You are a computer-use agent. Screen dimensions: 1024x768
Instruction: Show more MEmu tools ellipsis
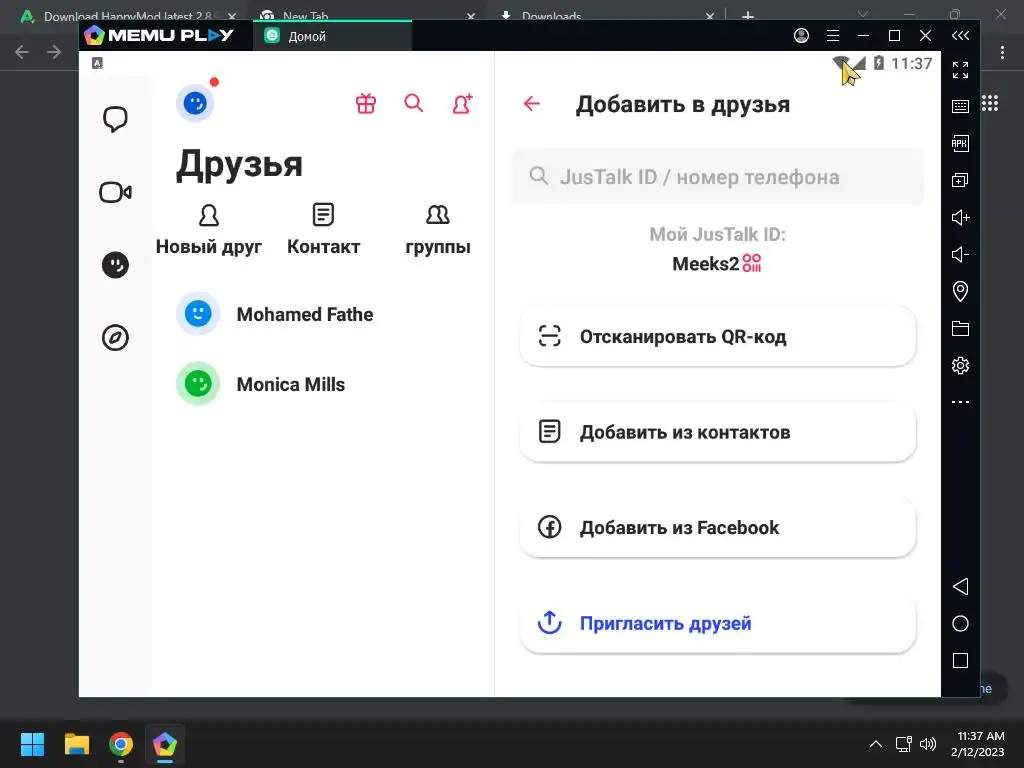click(x=960, y=402)
